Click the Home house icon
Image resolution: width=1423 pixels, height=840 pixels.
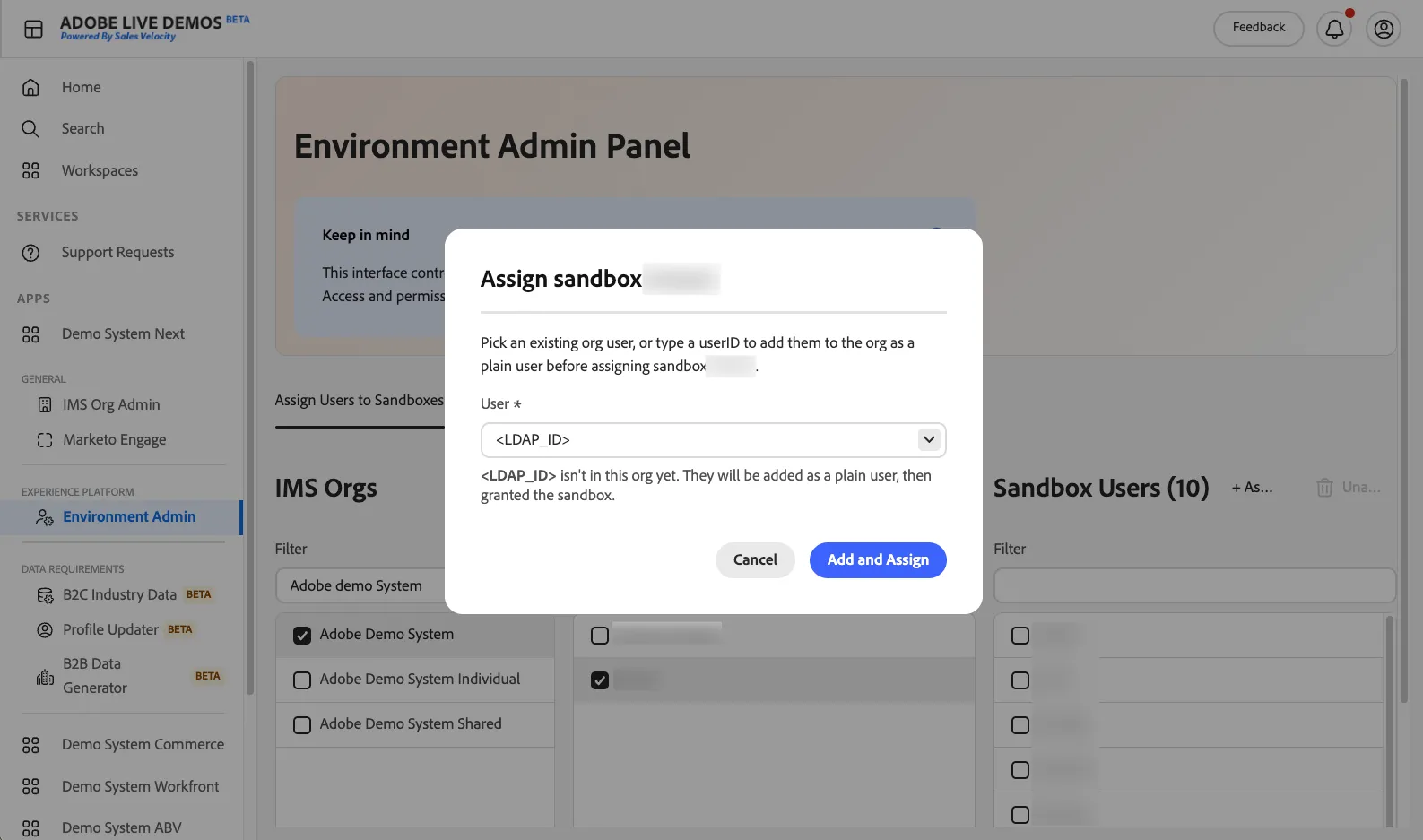pyautogui.click(x=30, y=87)
